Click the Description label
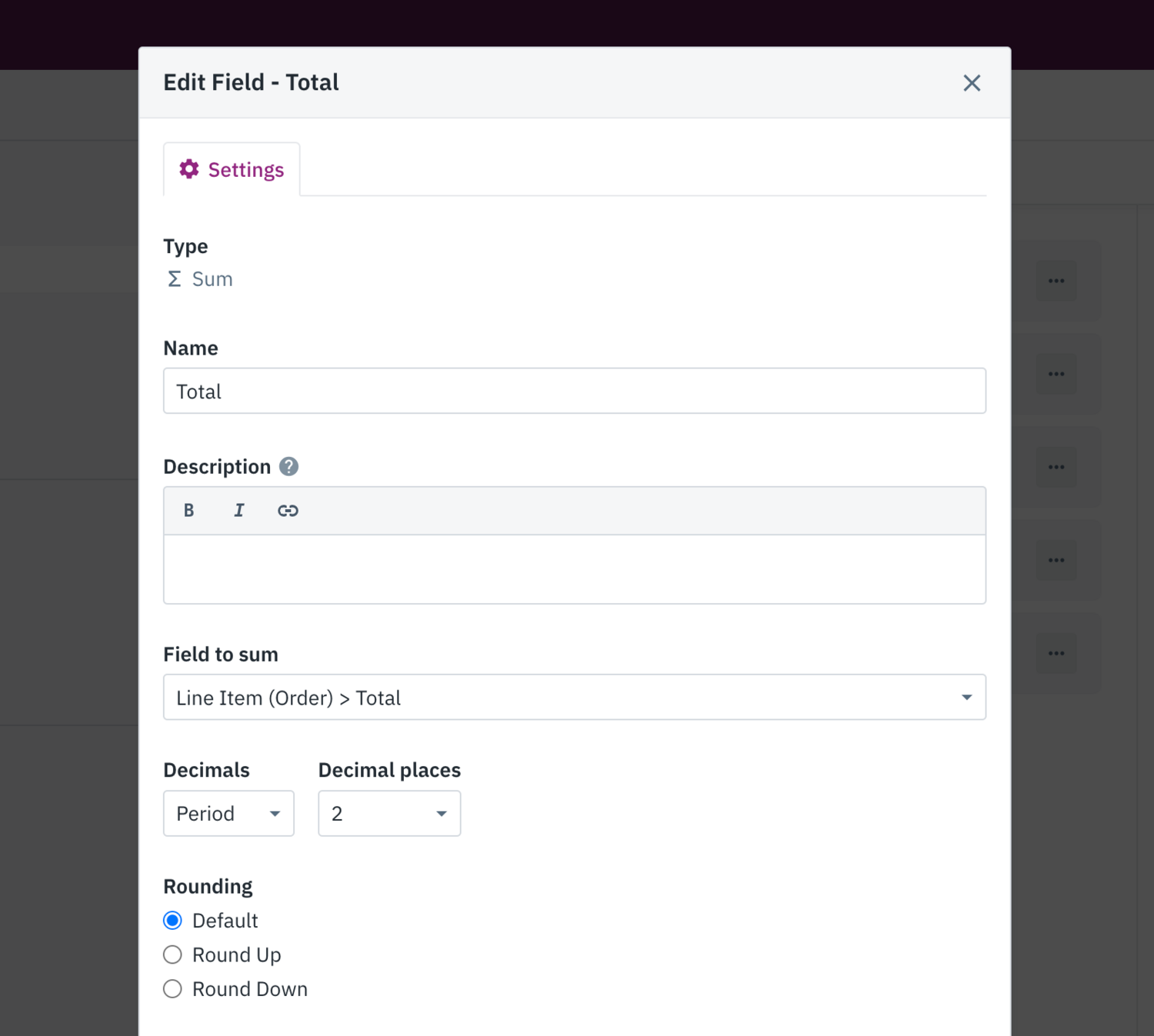 pyautogui.click(x=216, y=466)
